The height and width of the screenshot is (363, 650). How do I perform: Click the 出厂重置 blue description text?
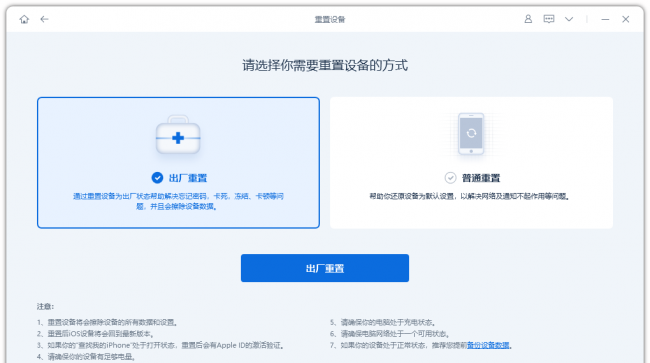click(x=178, y=201)
